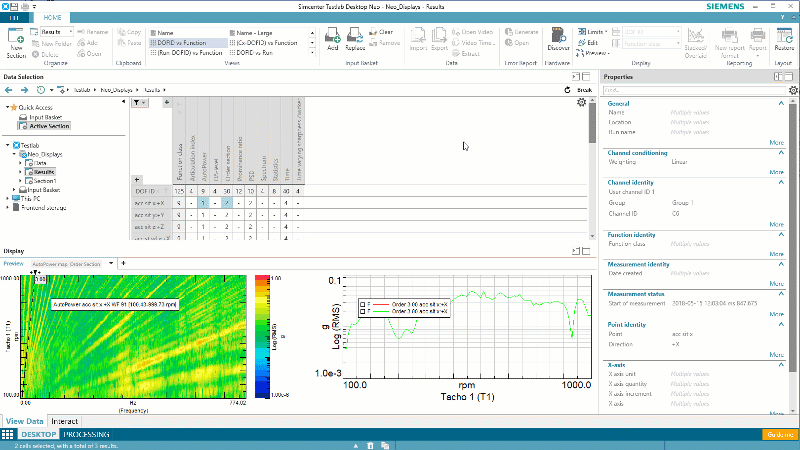800x450 pixels.
Task: Click More link under Channel conditioning
Action: pyautogui.click(x=776, y=171)
